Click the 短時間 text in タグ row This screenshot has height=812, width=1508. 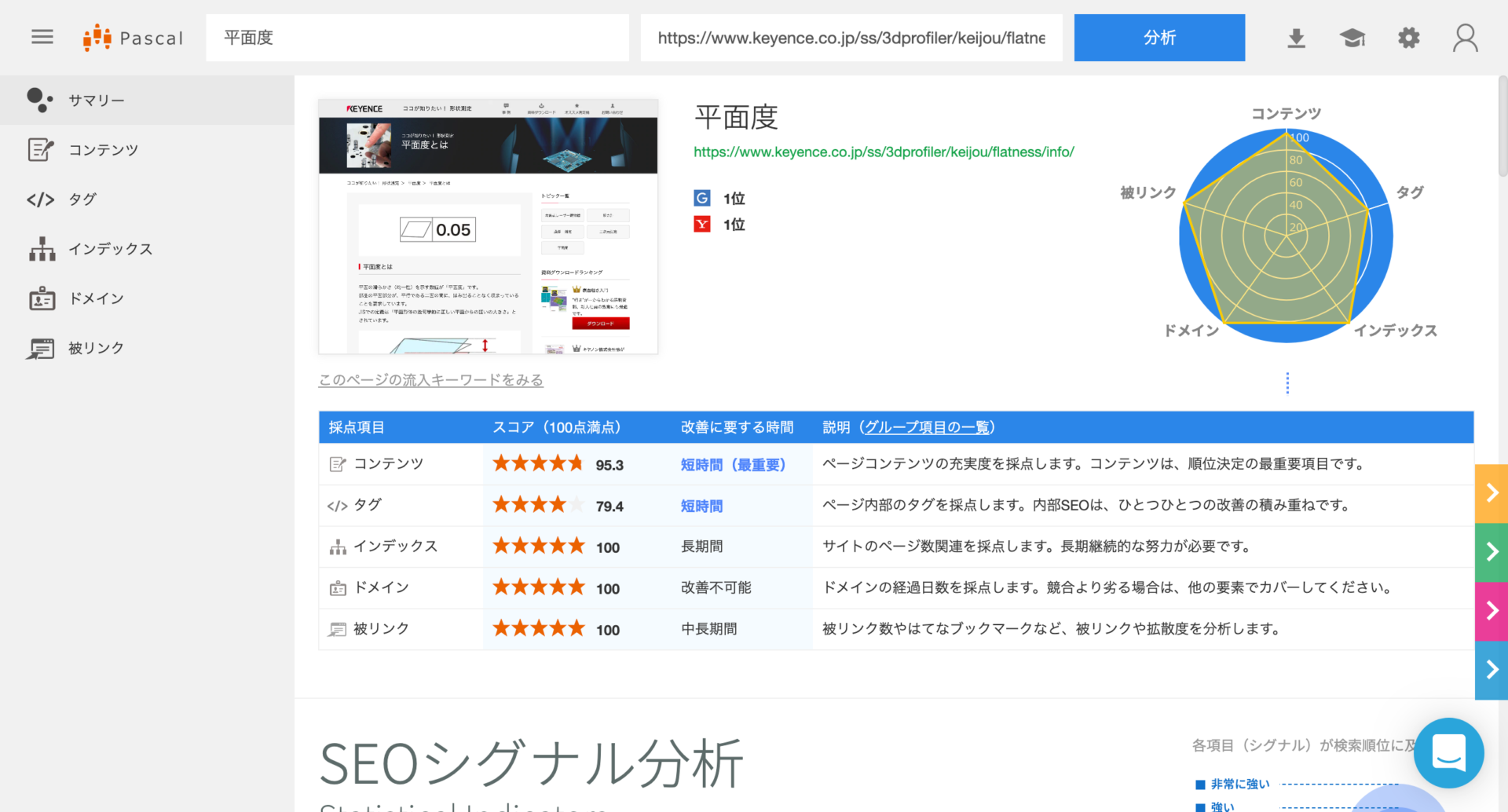pos(701,507)
